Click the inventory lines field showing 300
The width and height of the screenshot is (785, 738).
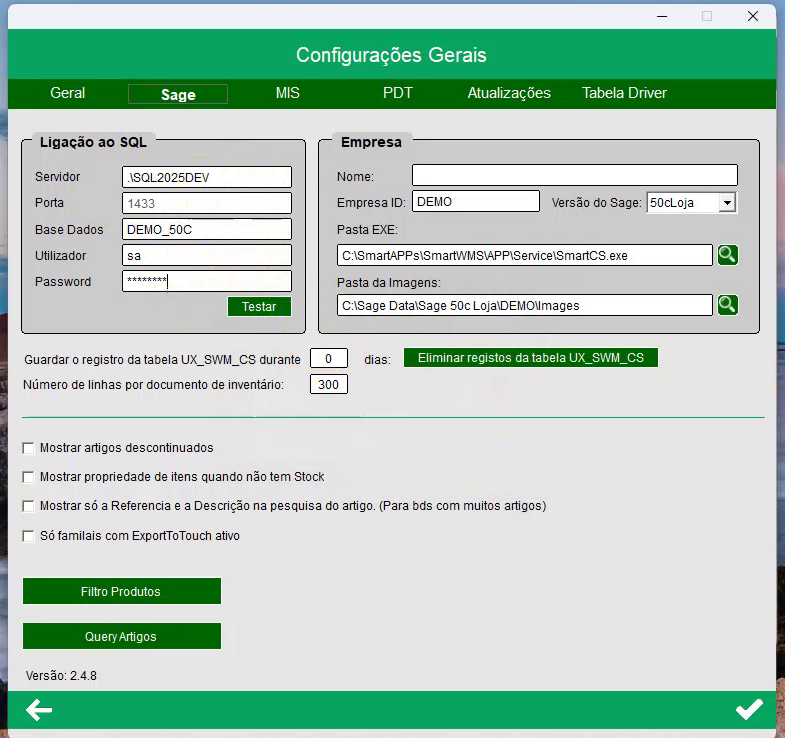pos(328,385)
